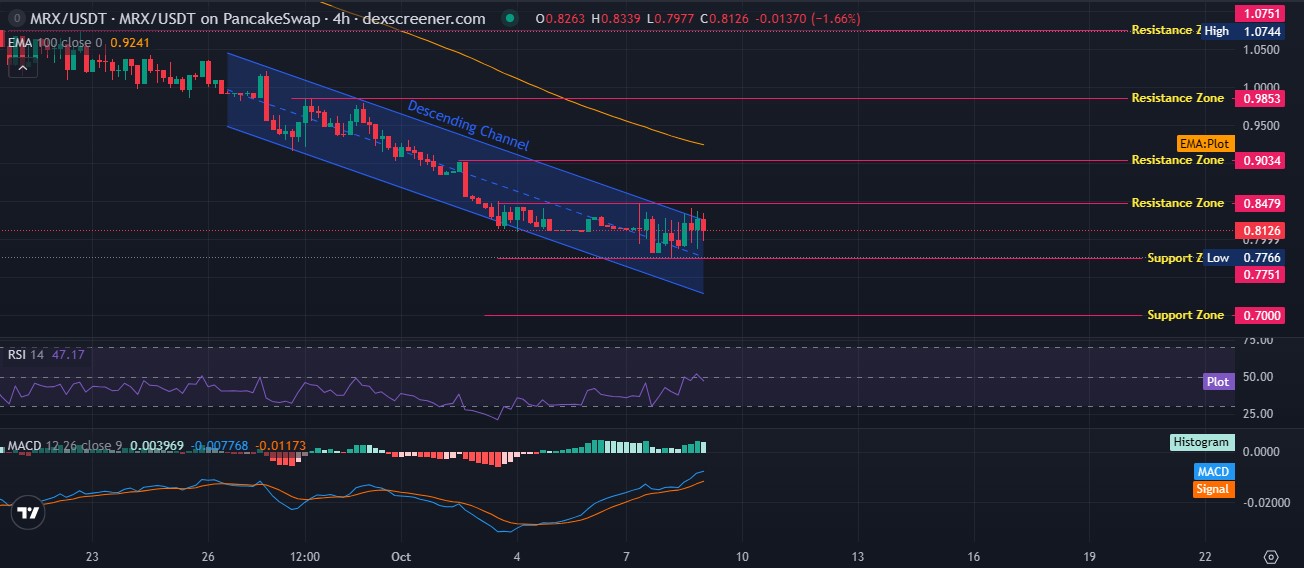Click the EMA value 0.9241
Screen dimensions: 1304x568
coord(128,43)
